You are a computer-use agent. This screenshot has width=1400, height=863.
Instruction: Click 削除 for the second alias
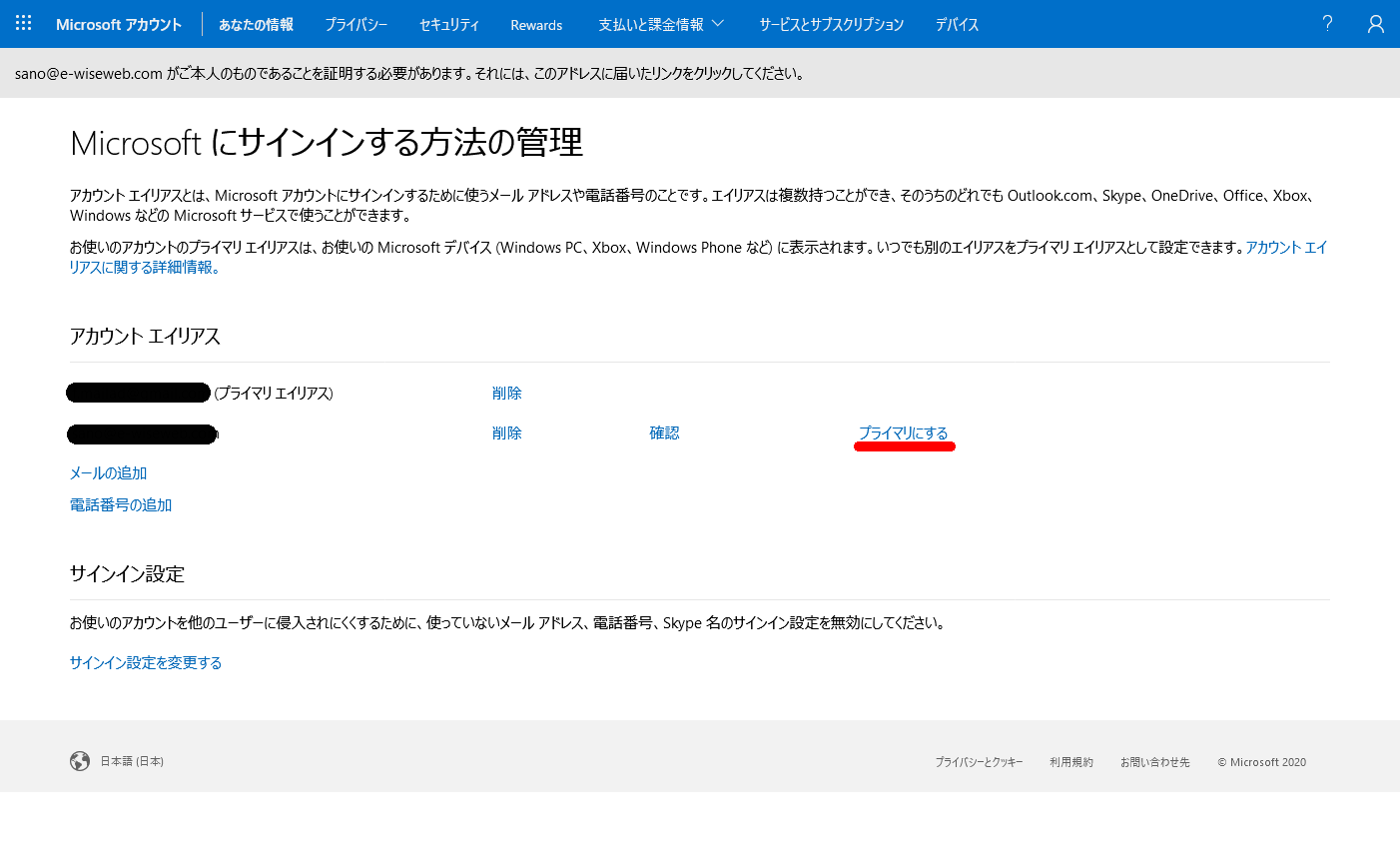coord(506,432)
